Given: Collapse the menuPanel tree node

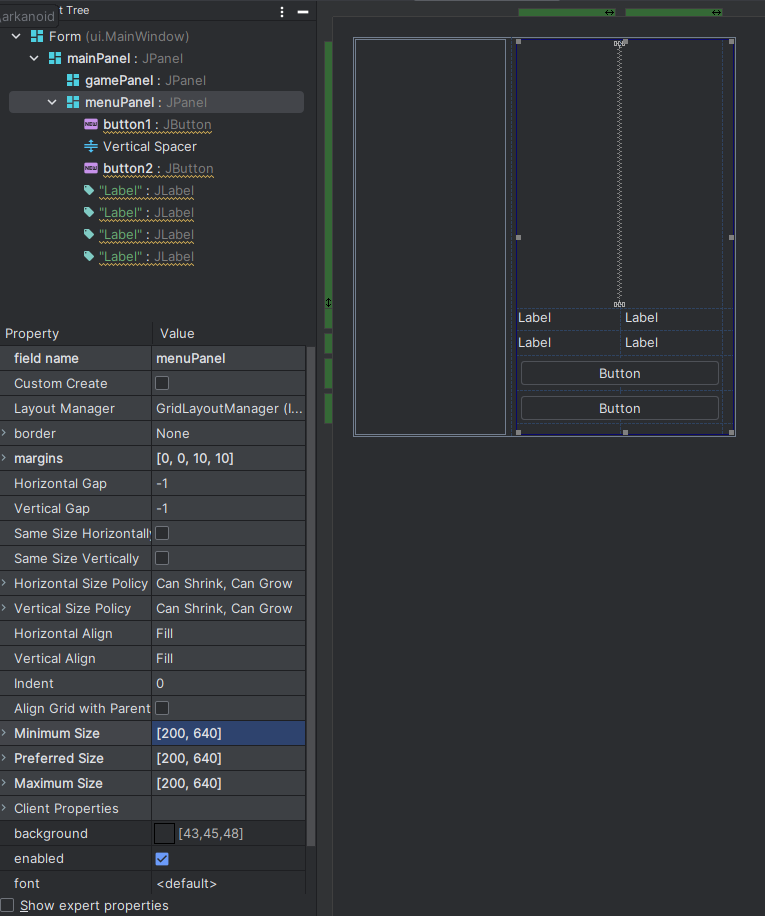Looking at the screenshot, I should coord(52,102).
